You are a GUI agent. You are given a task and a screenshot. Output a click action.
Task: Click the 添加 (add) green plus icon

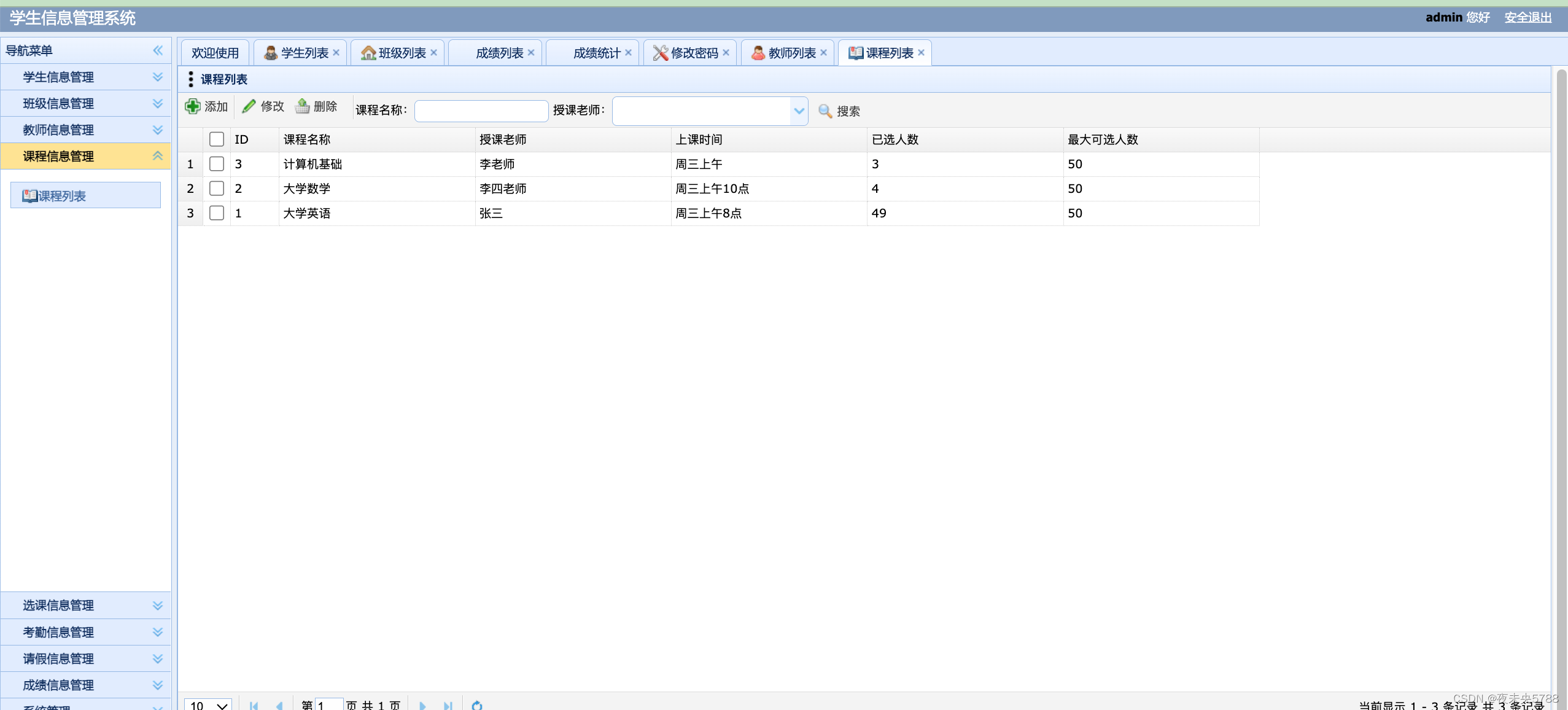pyautogui.click(x=192, y=106)
